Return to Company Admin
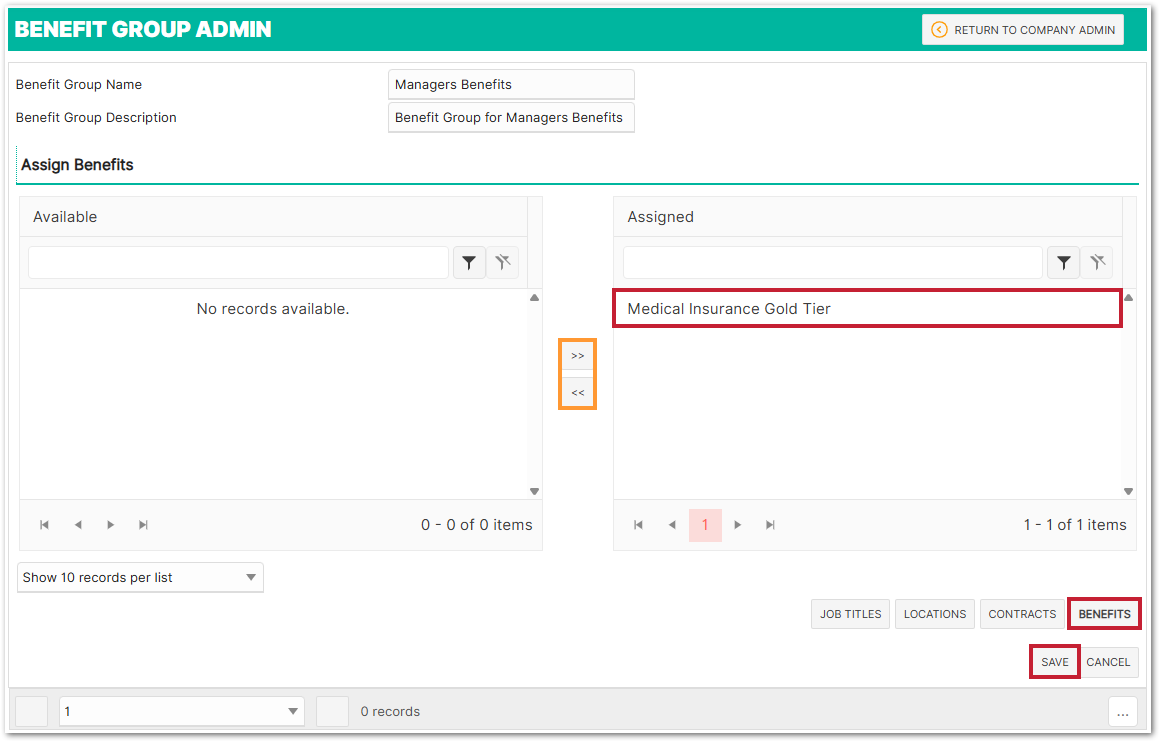The image size is (1160, 742). click(x=1023, y=30)
